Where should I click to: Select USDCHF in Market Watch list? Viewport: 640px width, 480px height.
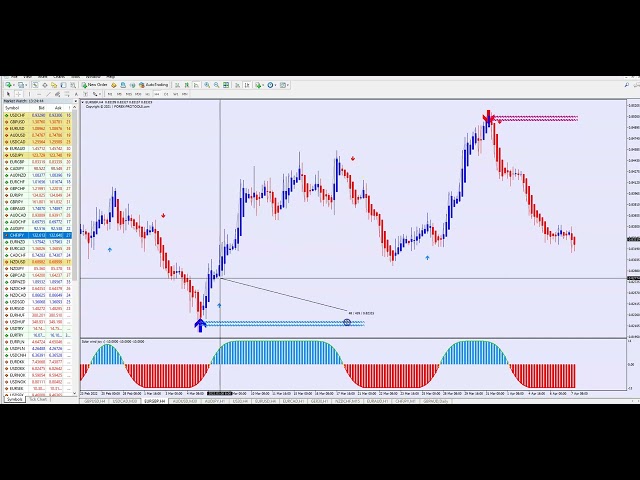[x=17, y=115]
